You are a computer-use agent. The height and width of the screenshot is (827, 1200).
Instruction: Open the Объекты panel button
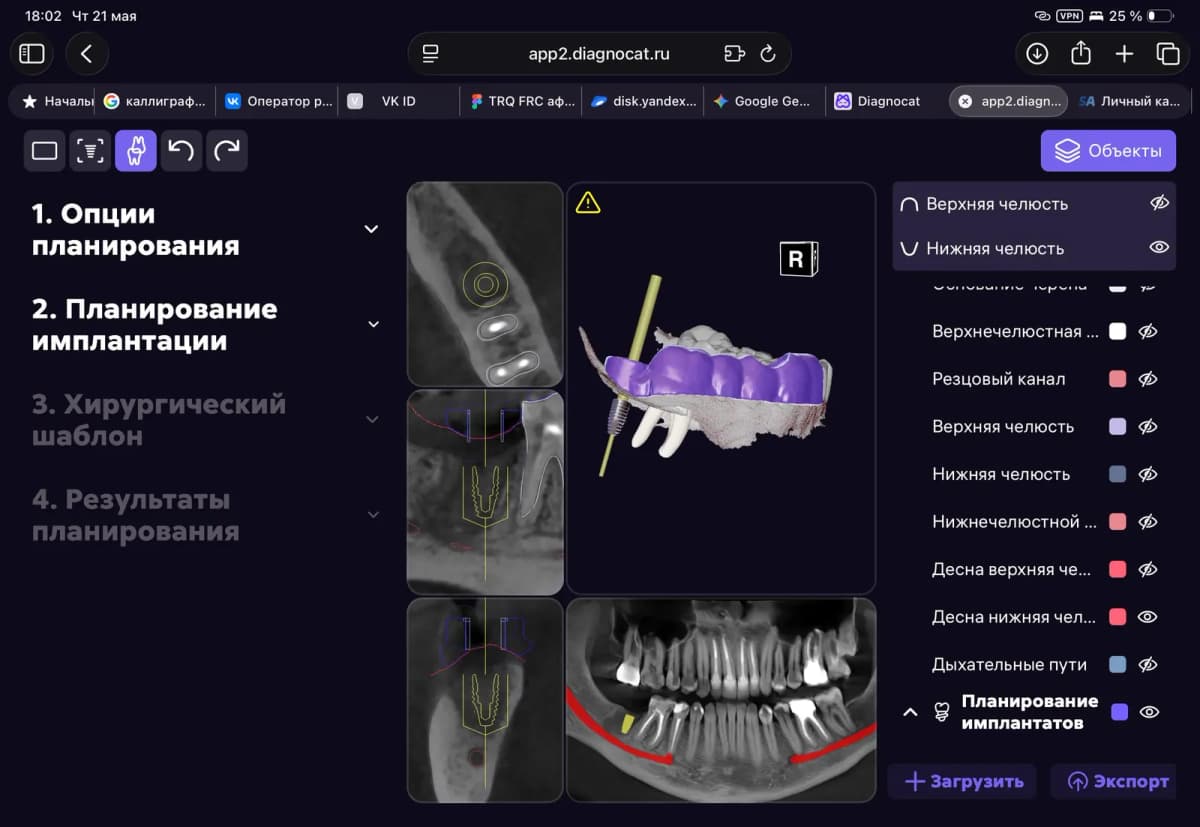pyautogui.click(x=1108, y=151)
